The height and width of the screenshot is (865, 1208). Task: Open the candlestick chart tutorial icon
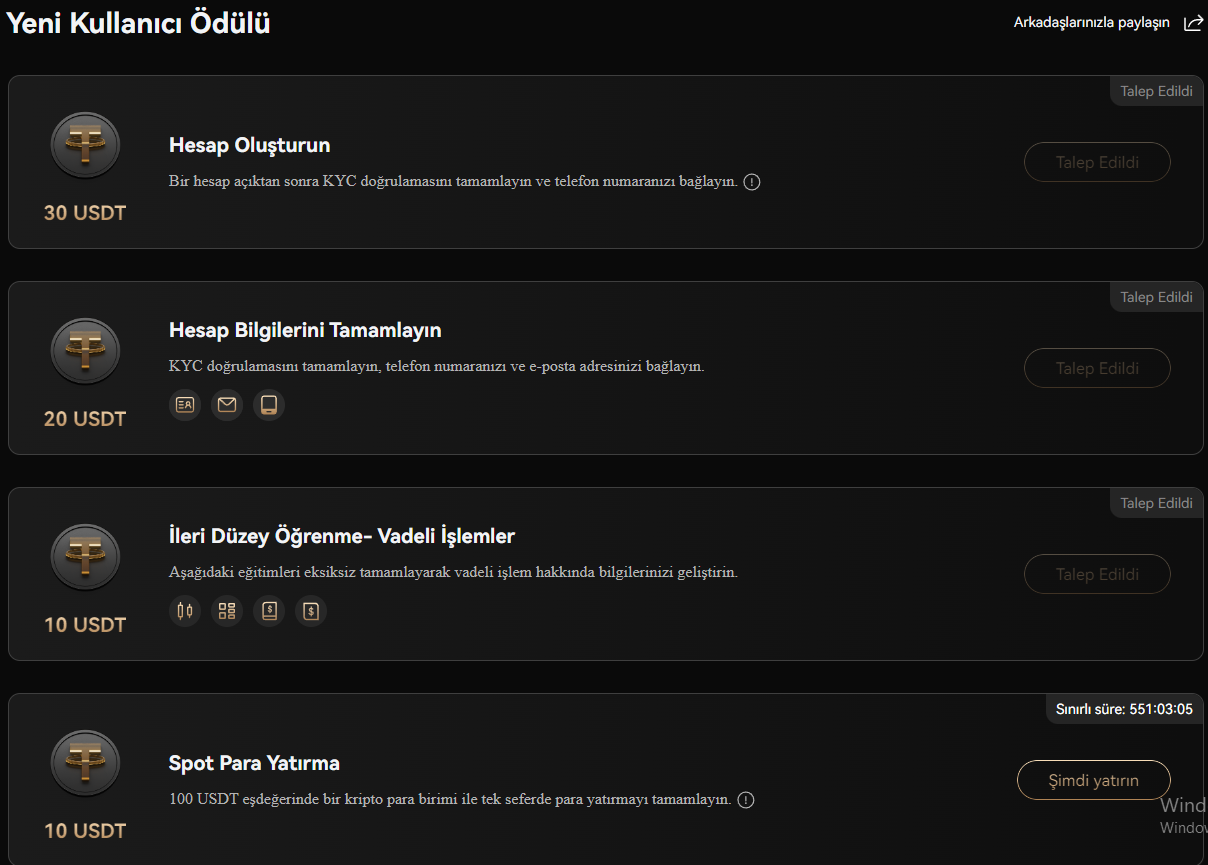coord(185,611)
